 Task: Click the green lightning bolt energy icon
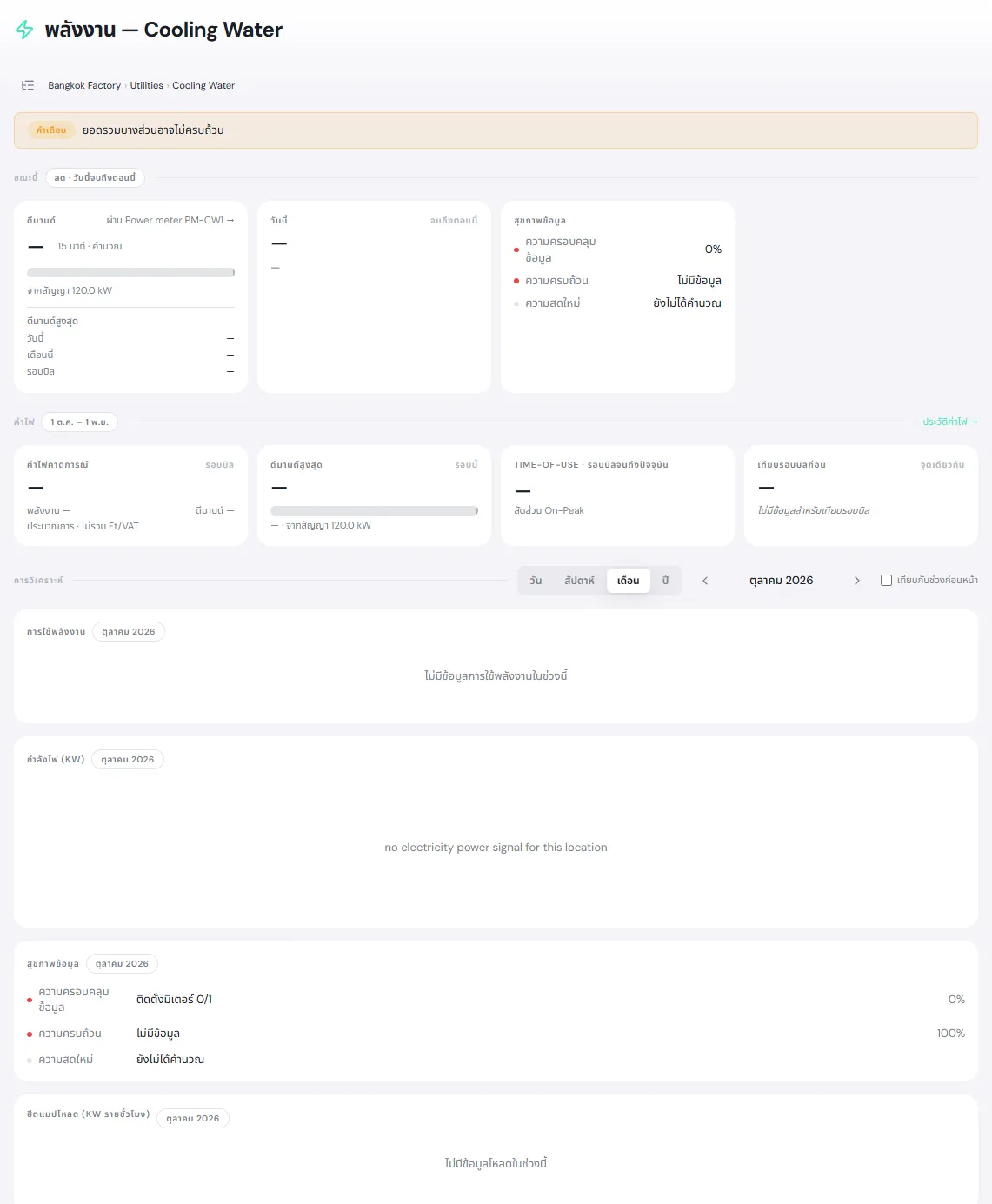click(24, 30)
